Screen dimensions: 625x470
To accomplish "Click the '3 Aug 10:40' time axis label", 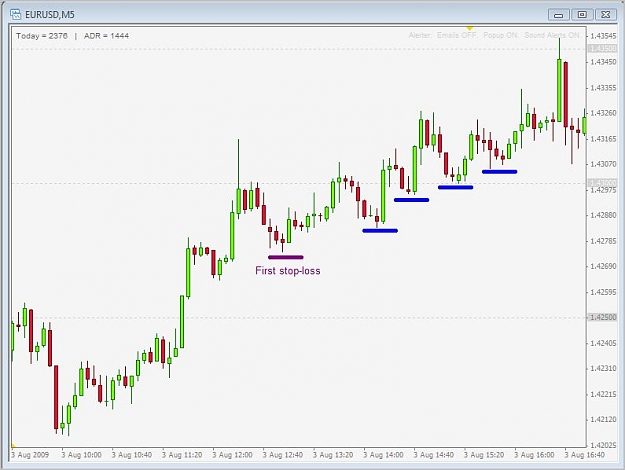I will click(x=132, y=455).
